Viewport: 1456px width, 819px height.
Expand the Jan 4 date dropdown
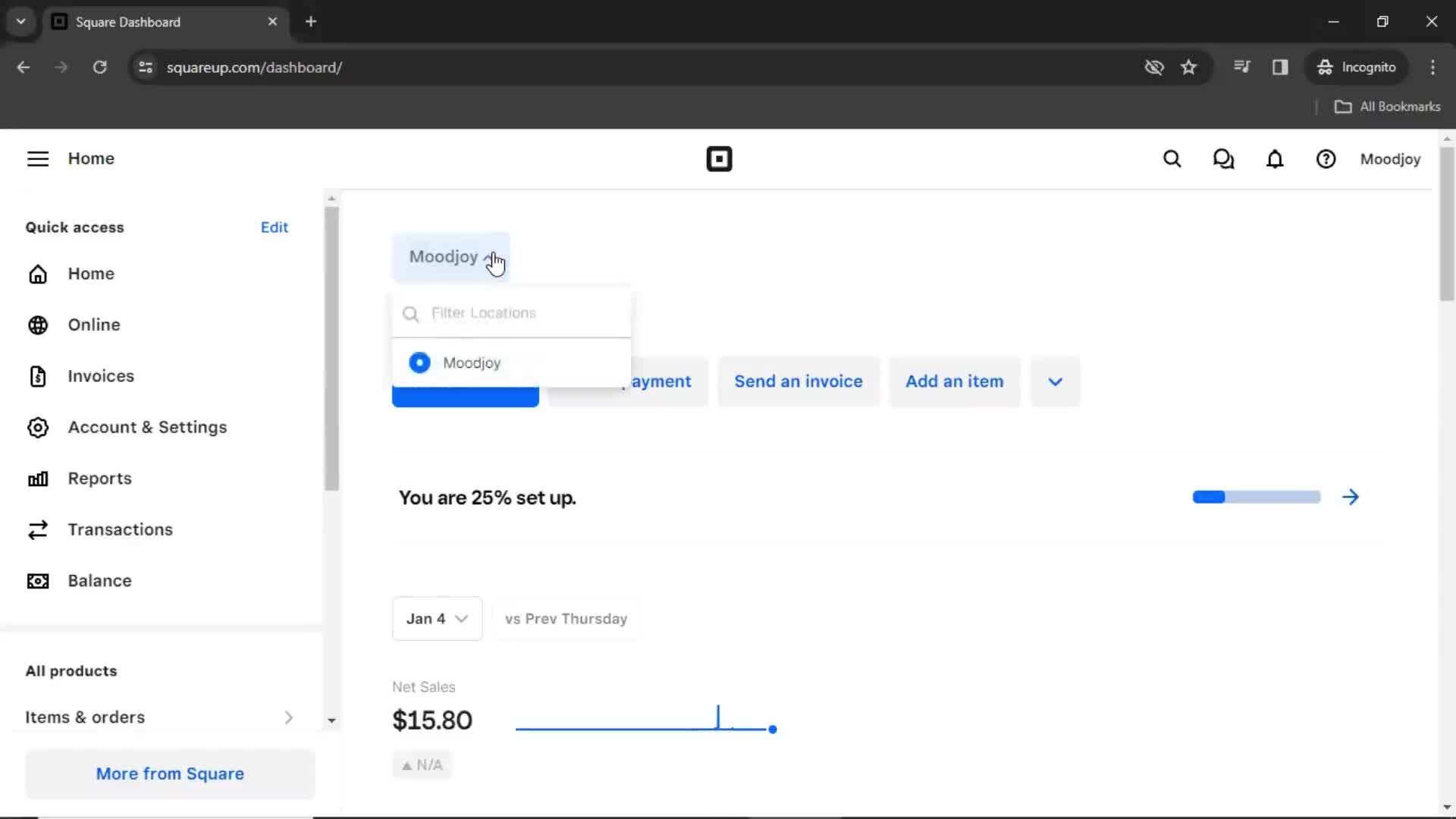coord(436,618)
